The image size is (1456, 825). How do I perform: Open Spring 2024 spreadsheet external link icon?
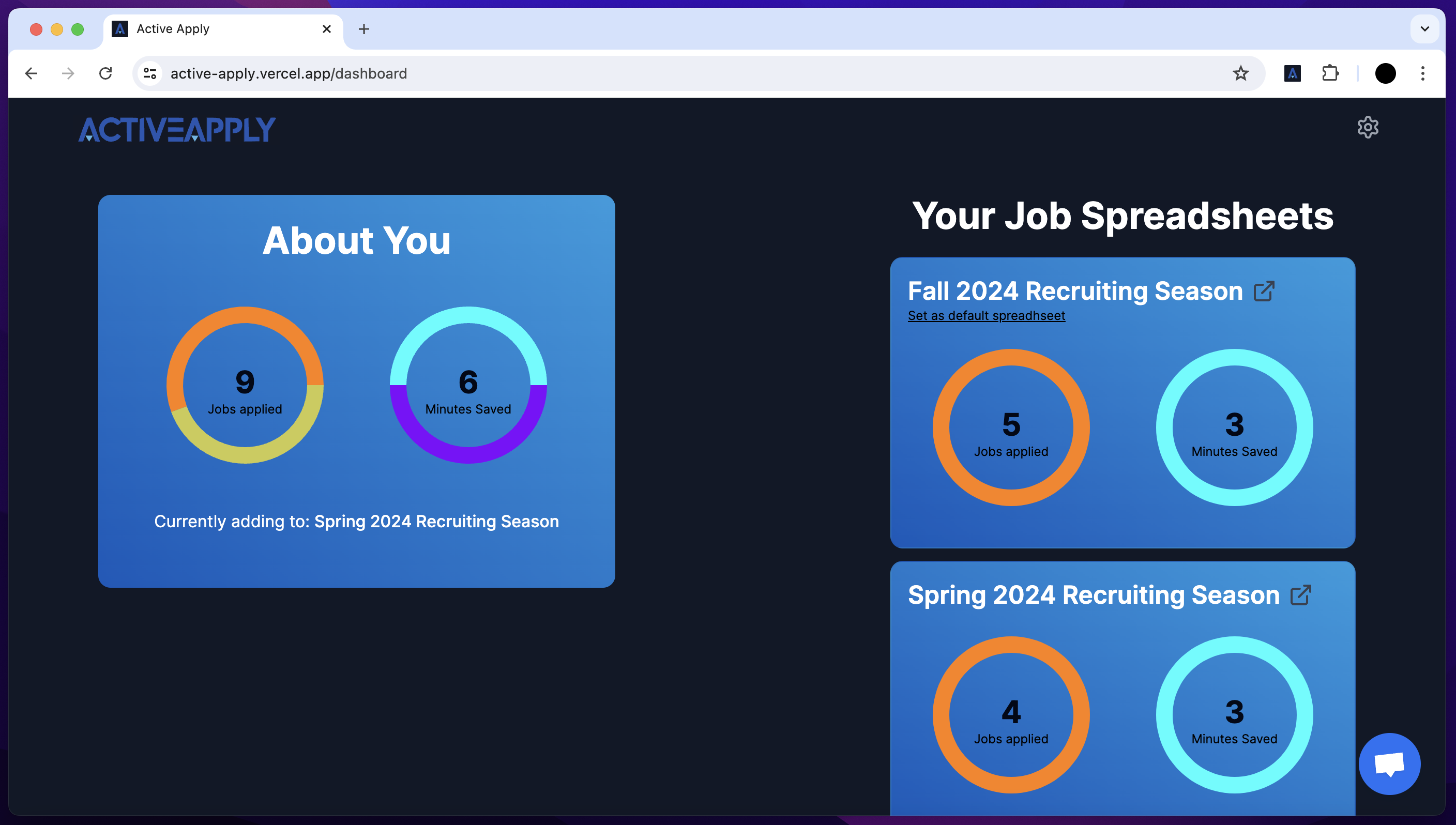[1300, 595]
